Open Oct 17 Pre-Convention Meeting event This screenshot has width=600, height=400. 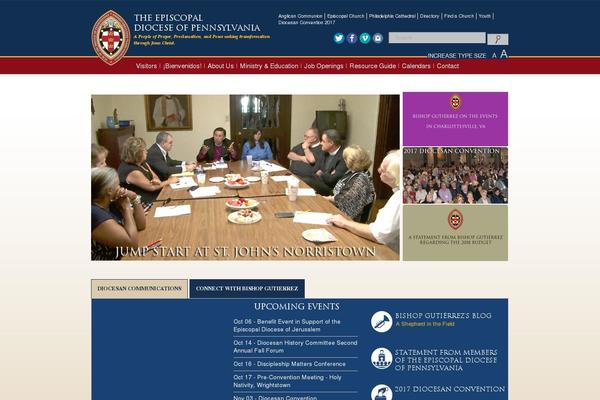(287, 381)
